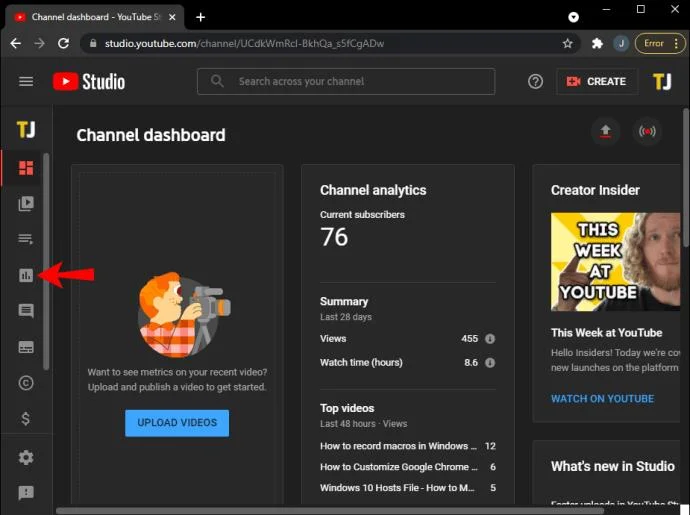Open the Send feedback sidebar icon

pyautogui.click(x=26, y=493)
